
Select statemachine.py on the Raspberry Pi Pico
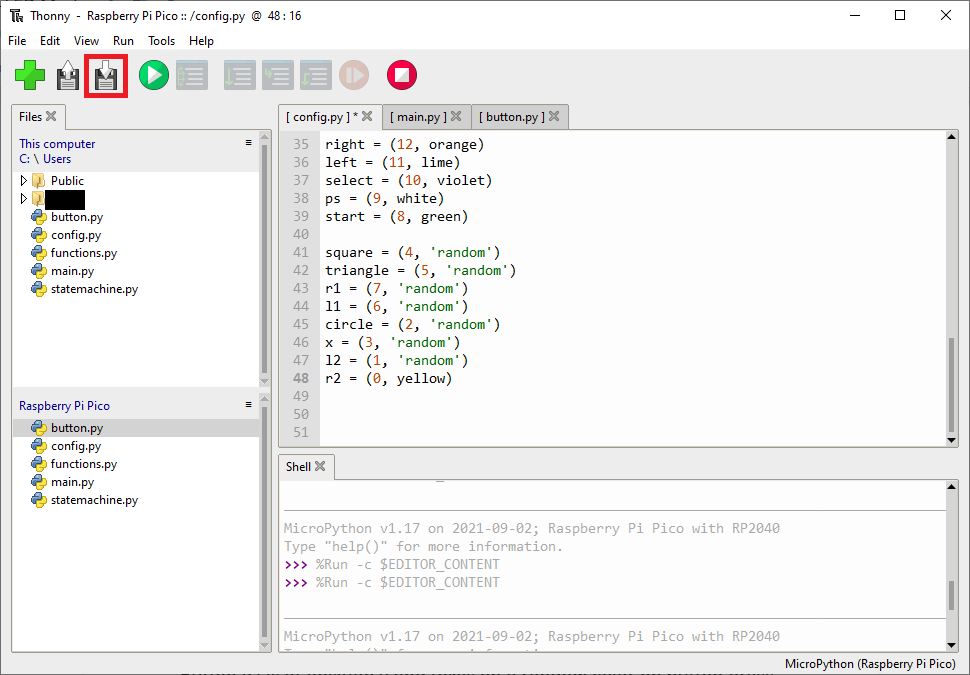pyautogui.click(x=94, y=500)
